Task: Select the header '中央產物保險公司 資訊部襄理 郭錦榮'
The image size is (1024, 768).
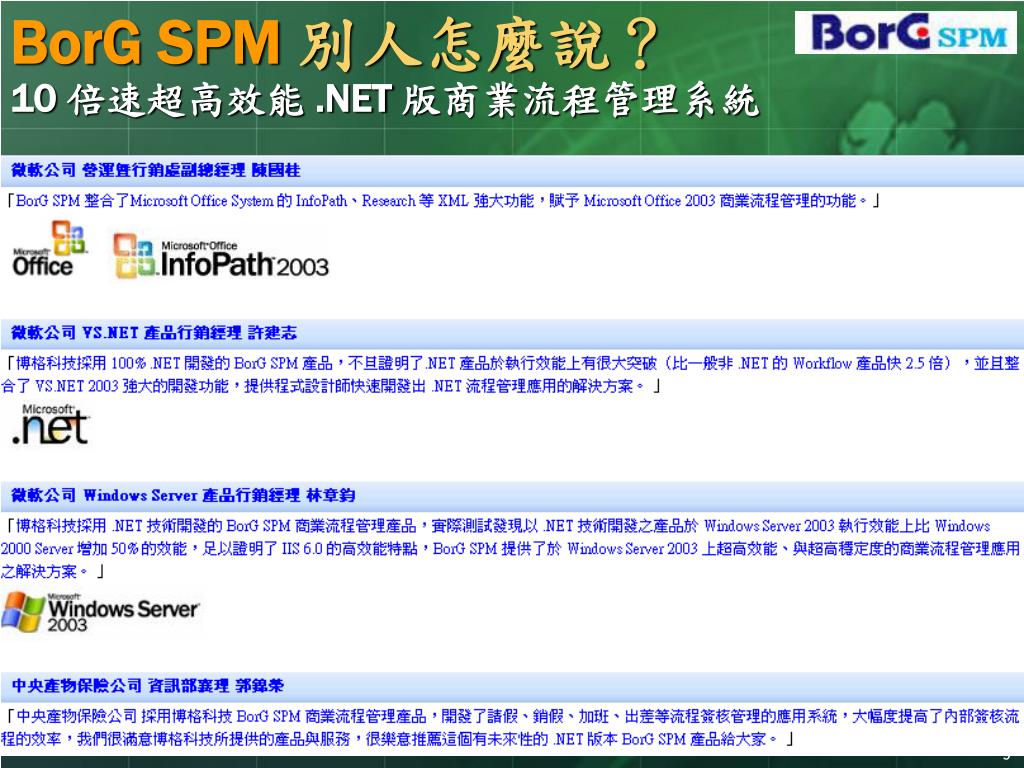Action: pos(148,686)
